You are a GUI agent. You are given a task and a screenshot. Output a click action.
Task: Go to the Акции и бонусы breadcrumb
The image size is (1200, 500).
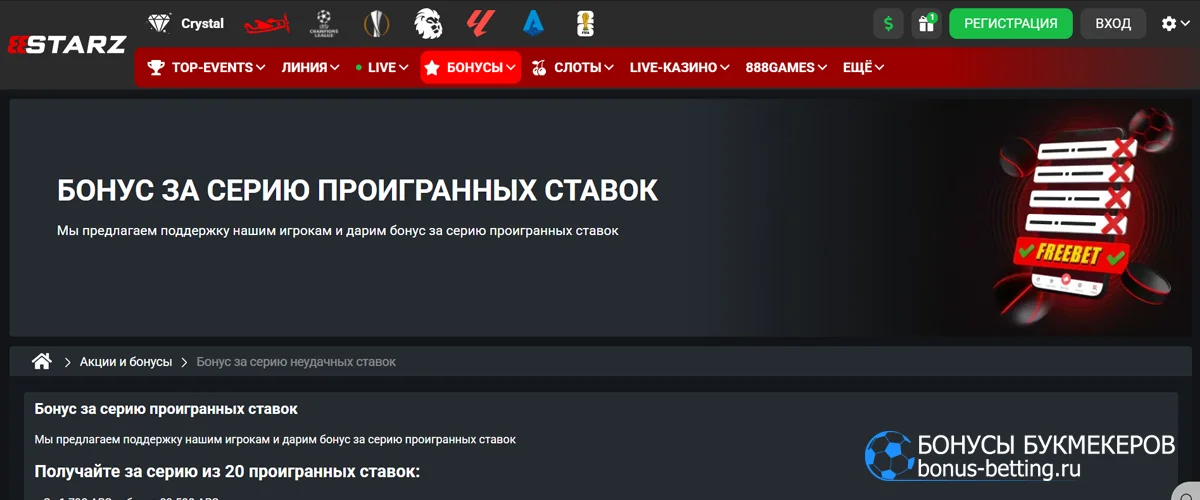[126, 362]
